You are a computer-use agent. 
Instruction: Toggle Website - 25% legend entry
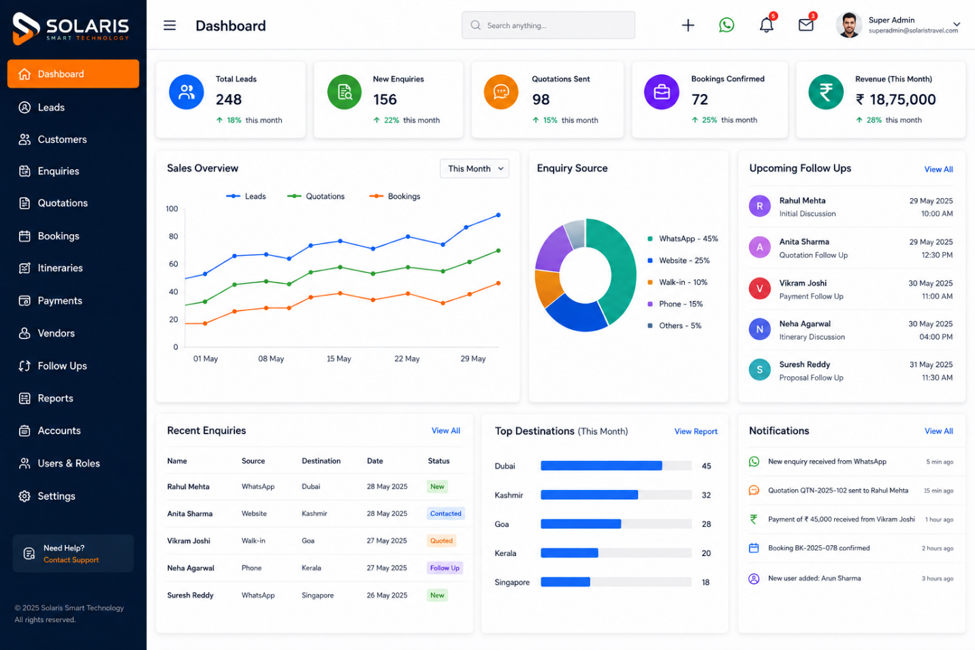pyautogui.click(x=678, y=260)
